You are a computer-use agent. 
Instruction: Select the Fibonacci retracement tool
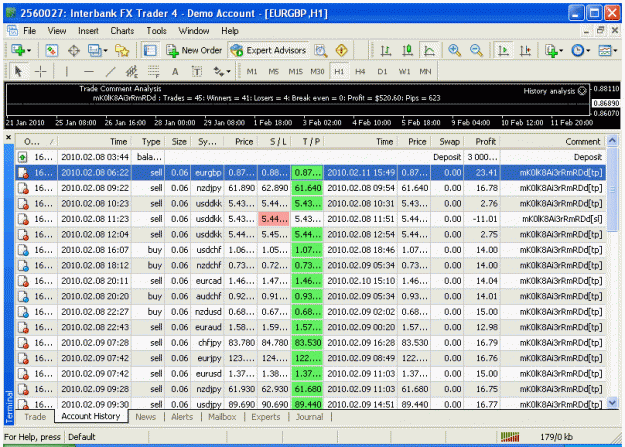click(153, 71)
